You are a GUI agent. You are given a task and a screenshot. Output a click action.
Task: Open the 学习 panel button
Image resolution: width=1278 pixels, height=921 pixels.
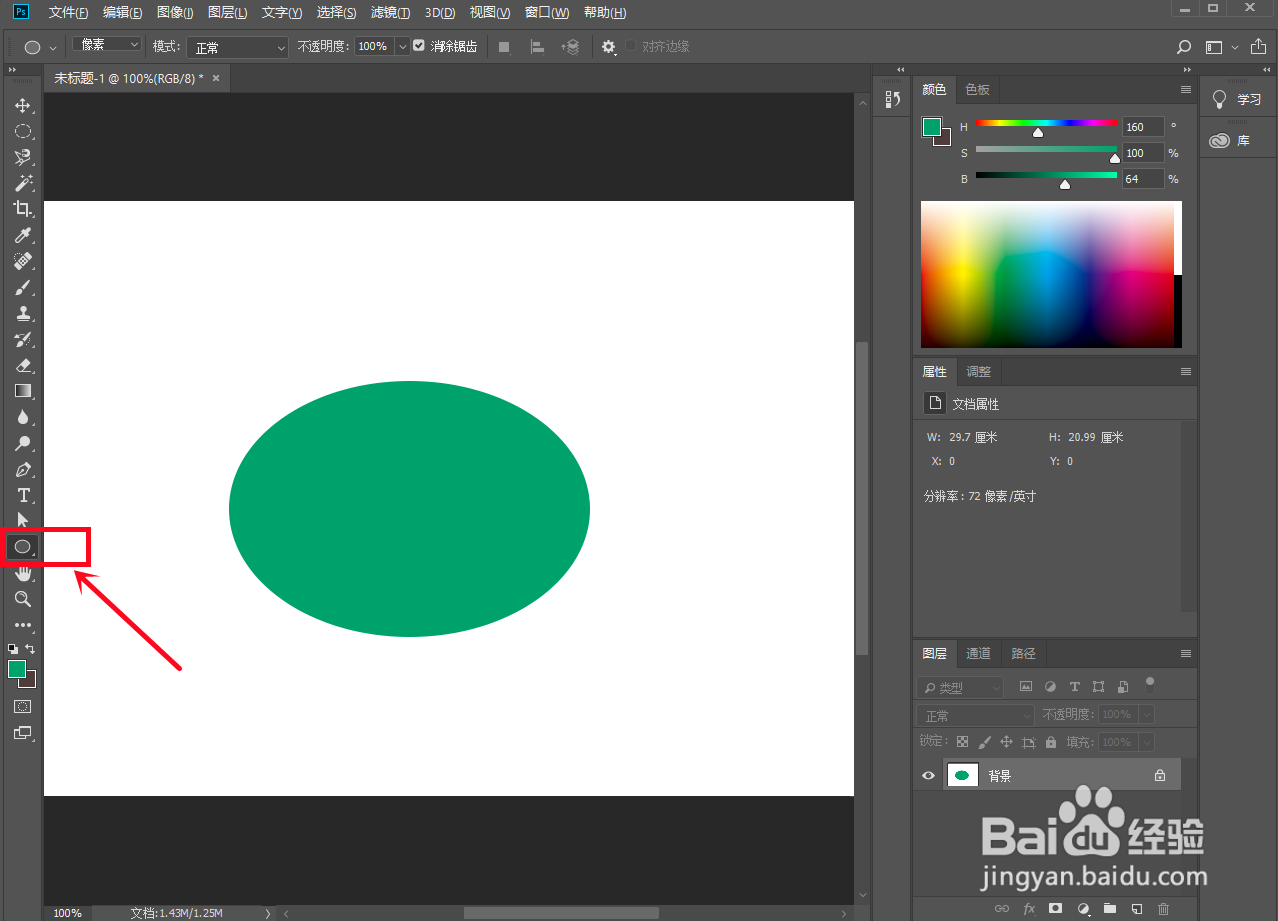coord(1238,99)
